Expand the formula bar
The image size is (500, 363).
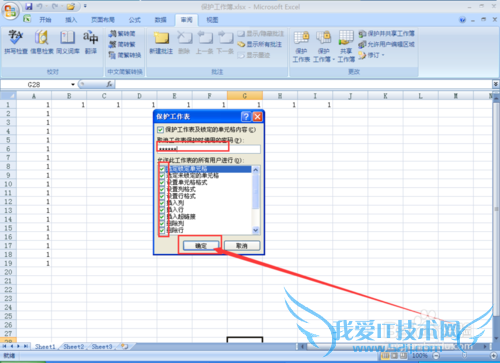tap(496, 84)
